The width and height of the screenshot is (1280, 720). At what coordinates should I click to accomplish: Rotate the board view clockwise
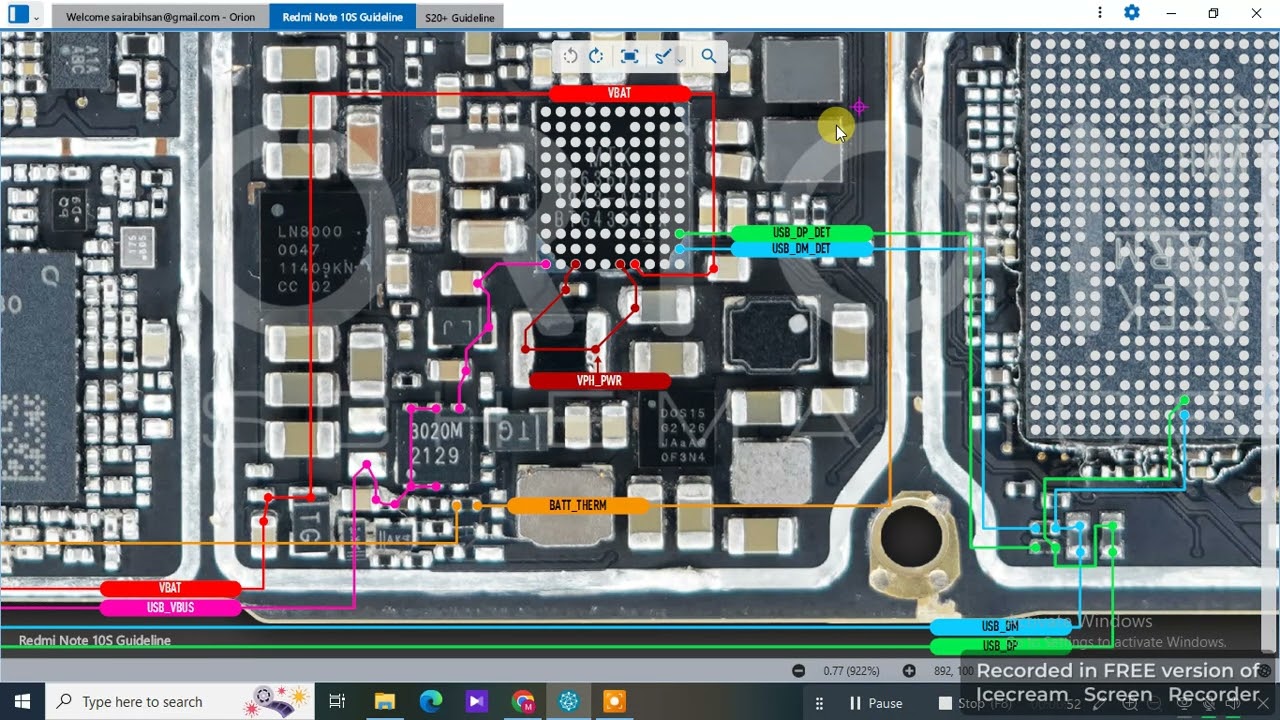click(x=596, y=56)
